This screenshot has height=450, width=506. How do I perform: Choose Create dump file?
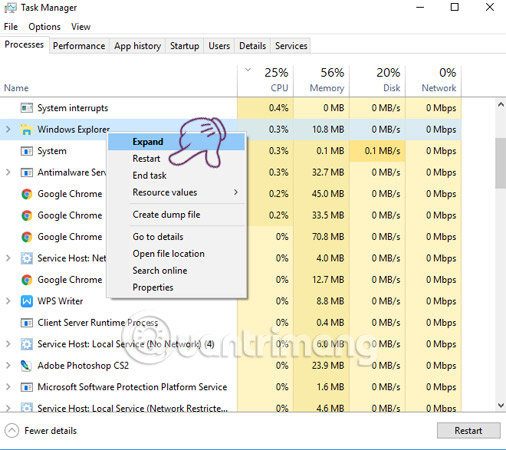pos(176,215)
